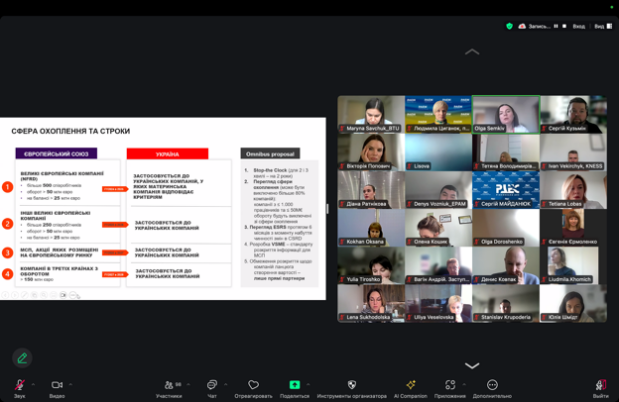The width and height of the screenshot is (619, 402).
Task: Expand the chat options arrow next to Чат
Action: (225, 384)
